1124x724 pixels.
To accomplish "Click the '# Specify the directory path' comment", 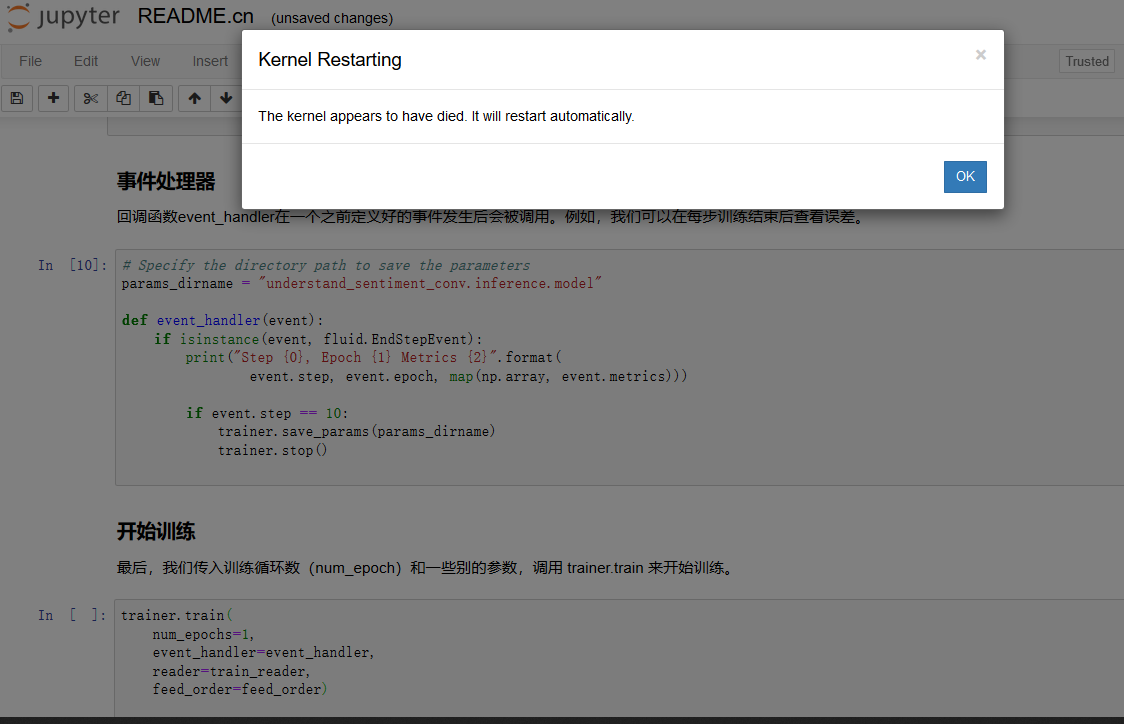I will click(326, 265).
